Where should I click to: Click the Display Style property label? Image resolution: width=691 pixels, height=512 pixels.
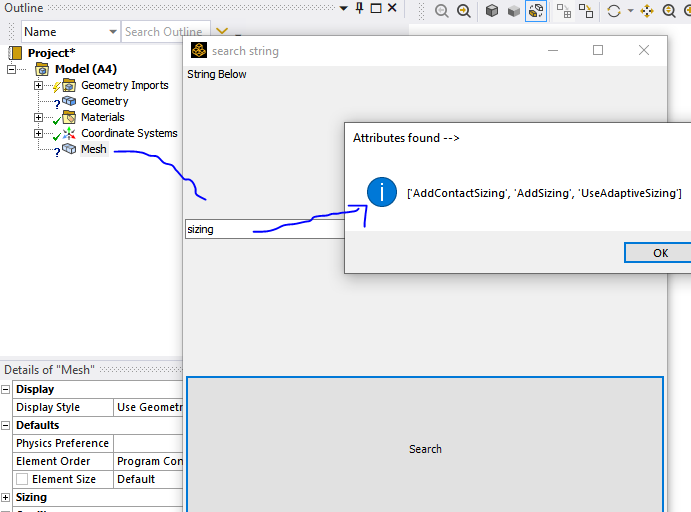pos(48,407)
